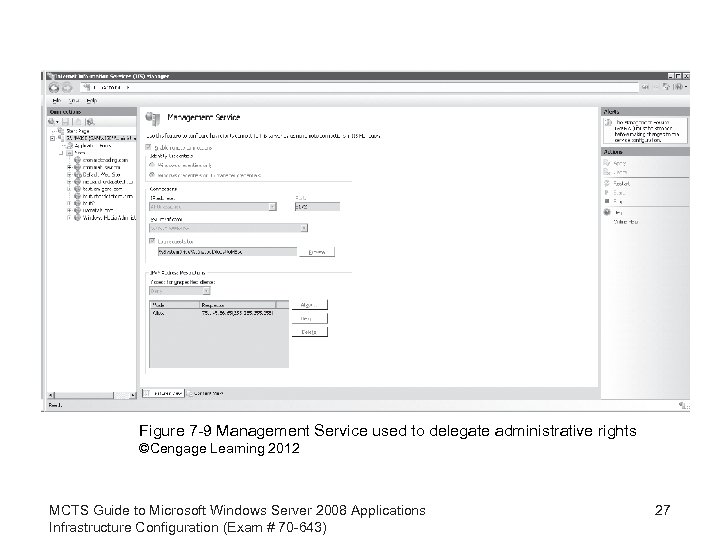Click the Delete connection toolbar icon
The height and width of the screenshot is (540, 720).
click(x=90, y=122)
